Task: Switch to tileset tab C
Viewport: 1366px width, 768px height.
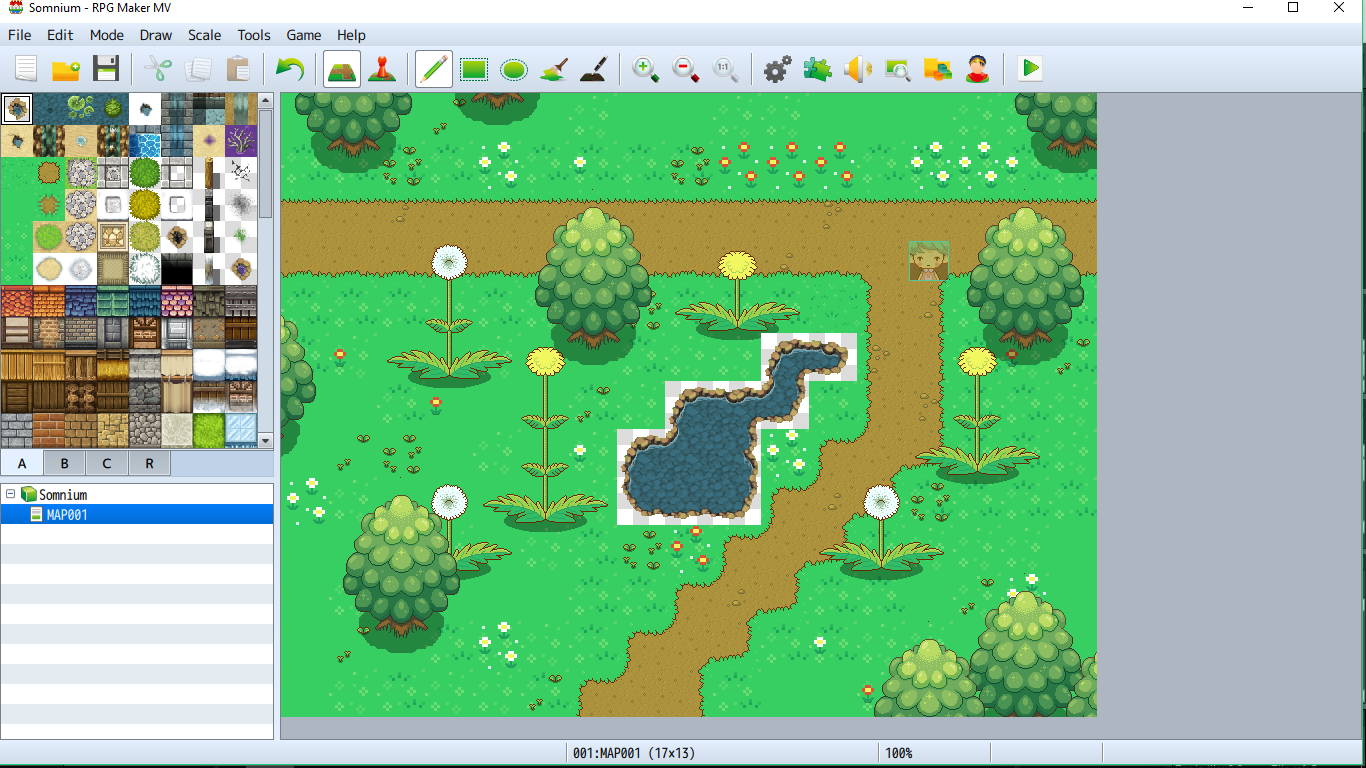Action: [107, 463]
